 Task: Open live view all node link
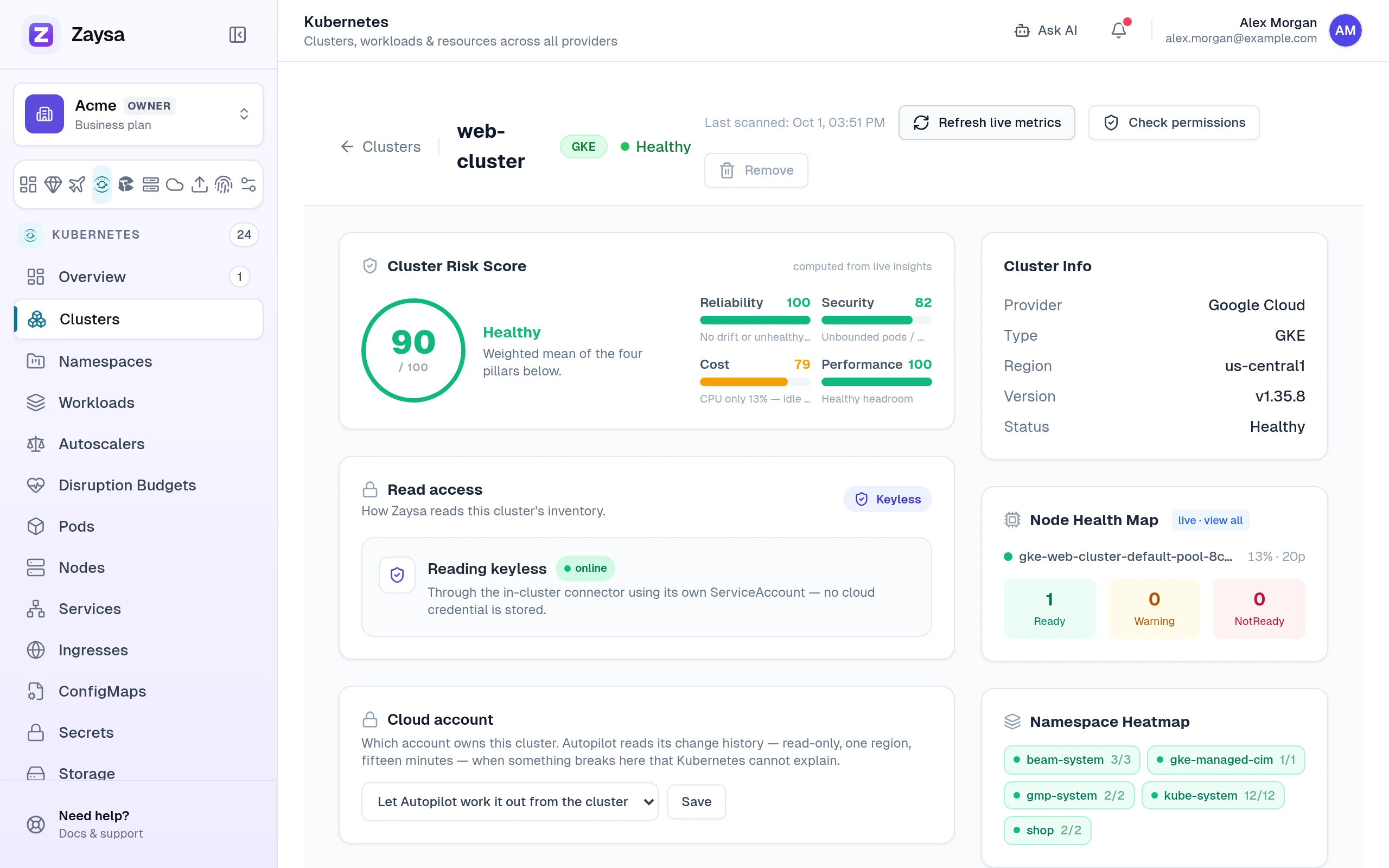[1210, 520]
